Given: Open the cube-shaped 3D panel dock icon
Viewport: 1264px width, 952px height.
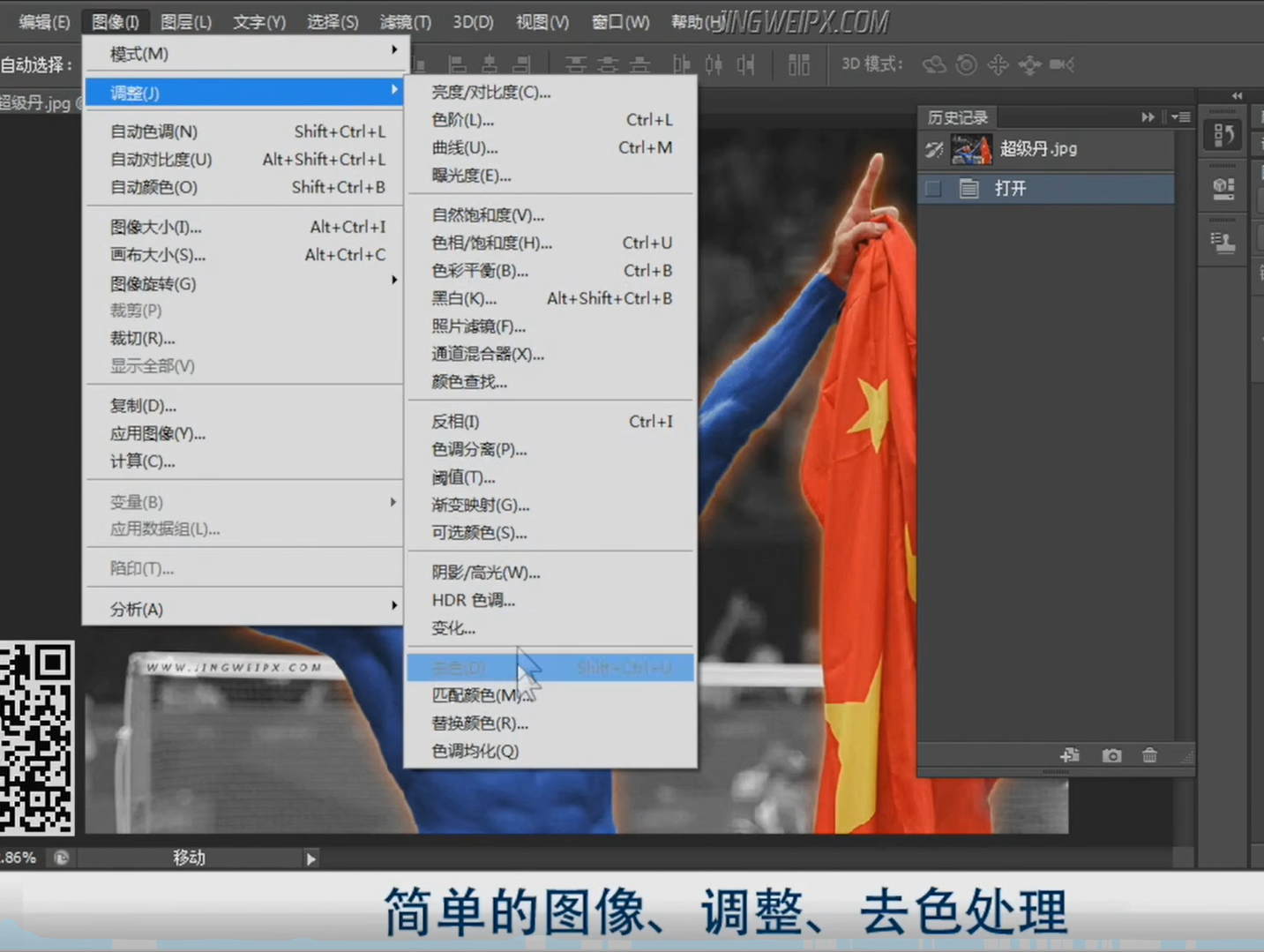Looking at the screenshot, I should coord(1224,187).
